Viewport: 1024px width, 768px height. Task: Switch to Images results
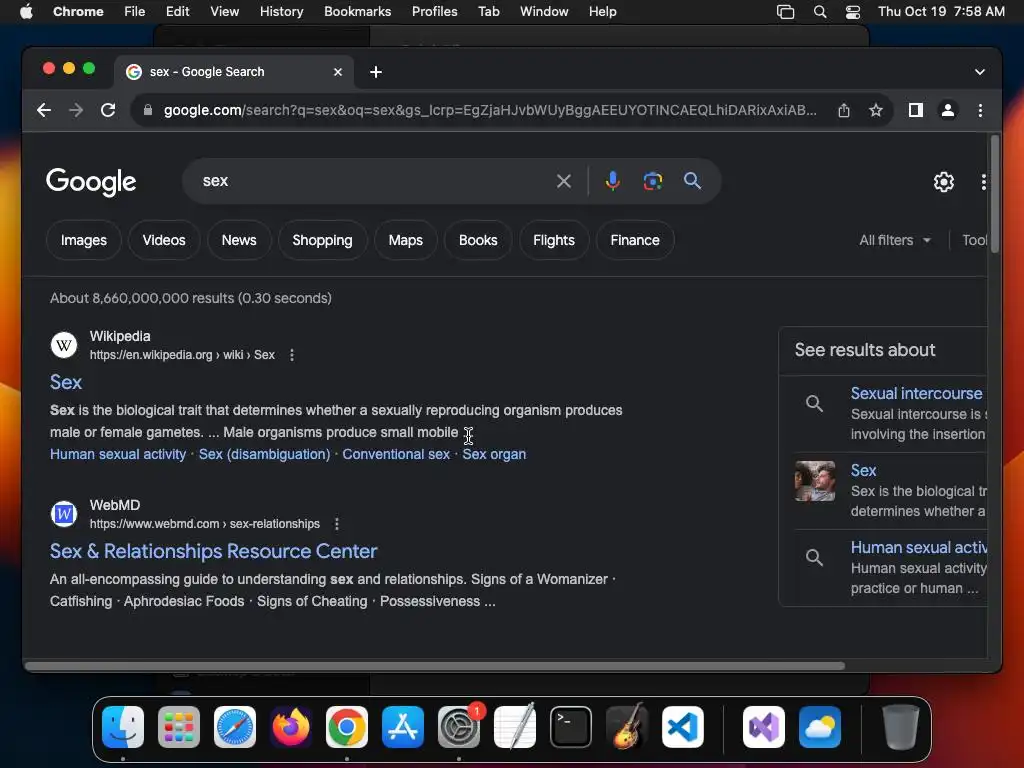click(84, 240)
